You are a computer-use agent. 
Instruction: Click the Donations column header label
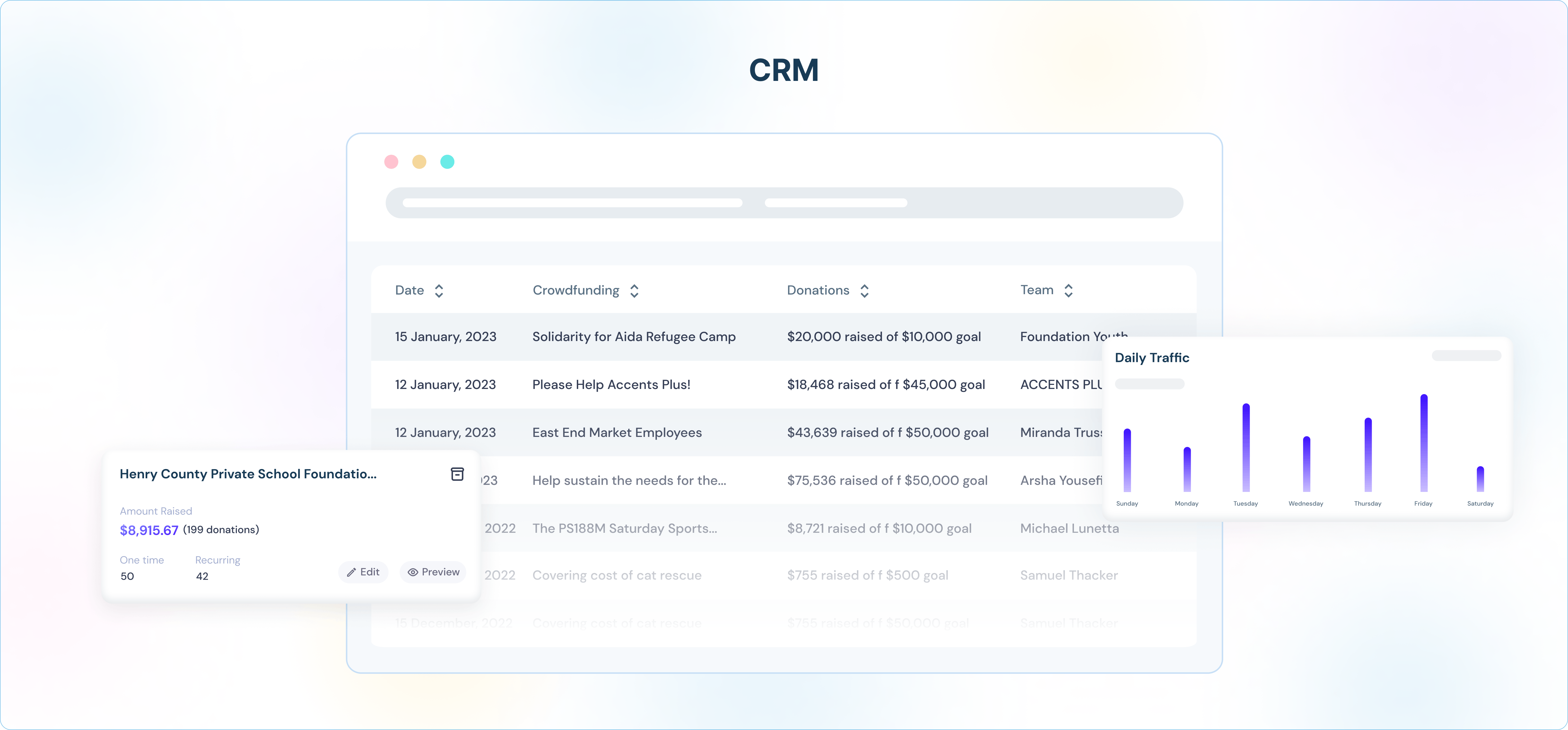coord(818,290)
